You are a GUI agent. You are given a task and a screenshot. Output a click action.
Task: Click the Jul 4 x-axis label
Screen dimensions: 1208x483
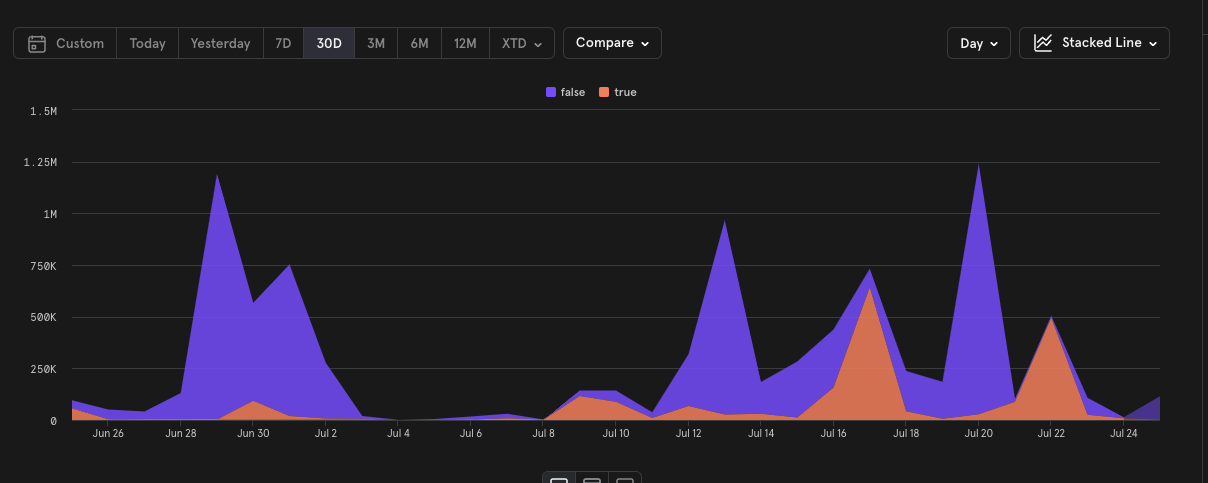pos(398,434)
